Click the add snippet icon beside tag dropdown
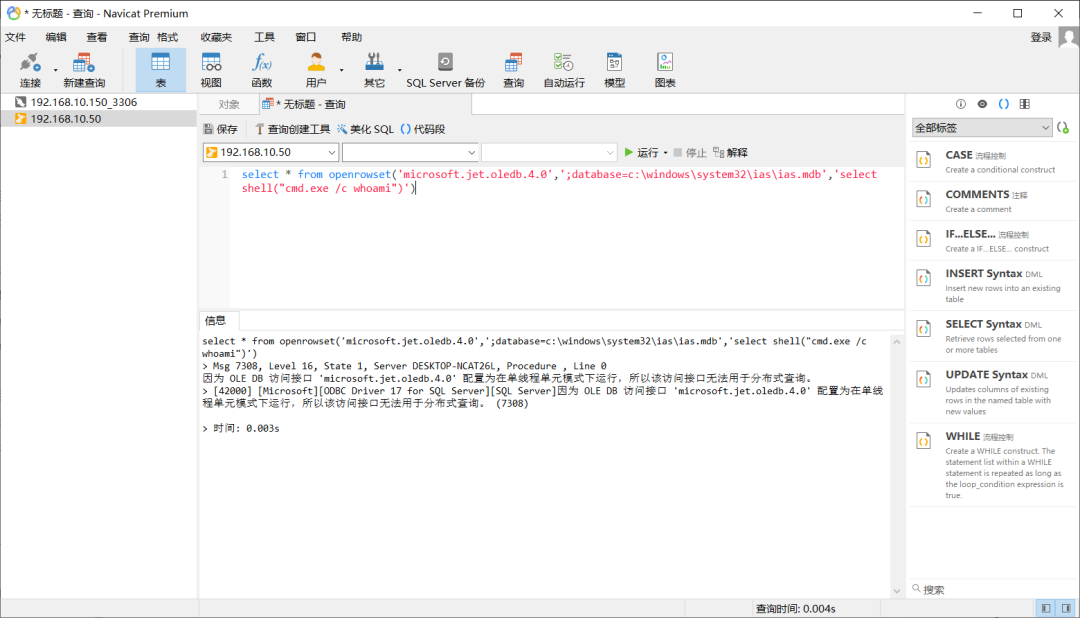Viewport: 1080px width, 618px height. (1063, 128)
